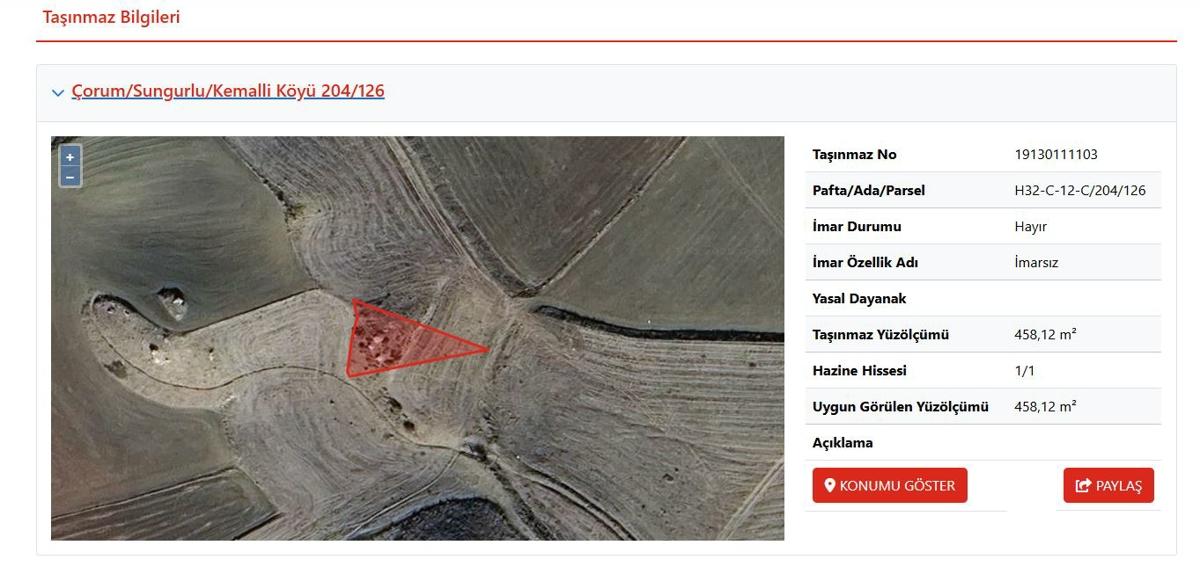The height and width of the screenshot is (567, 1200).
Task: Click the İmar Durumu row label
Action: coord(857,226)
